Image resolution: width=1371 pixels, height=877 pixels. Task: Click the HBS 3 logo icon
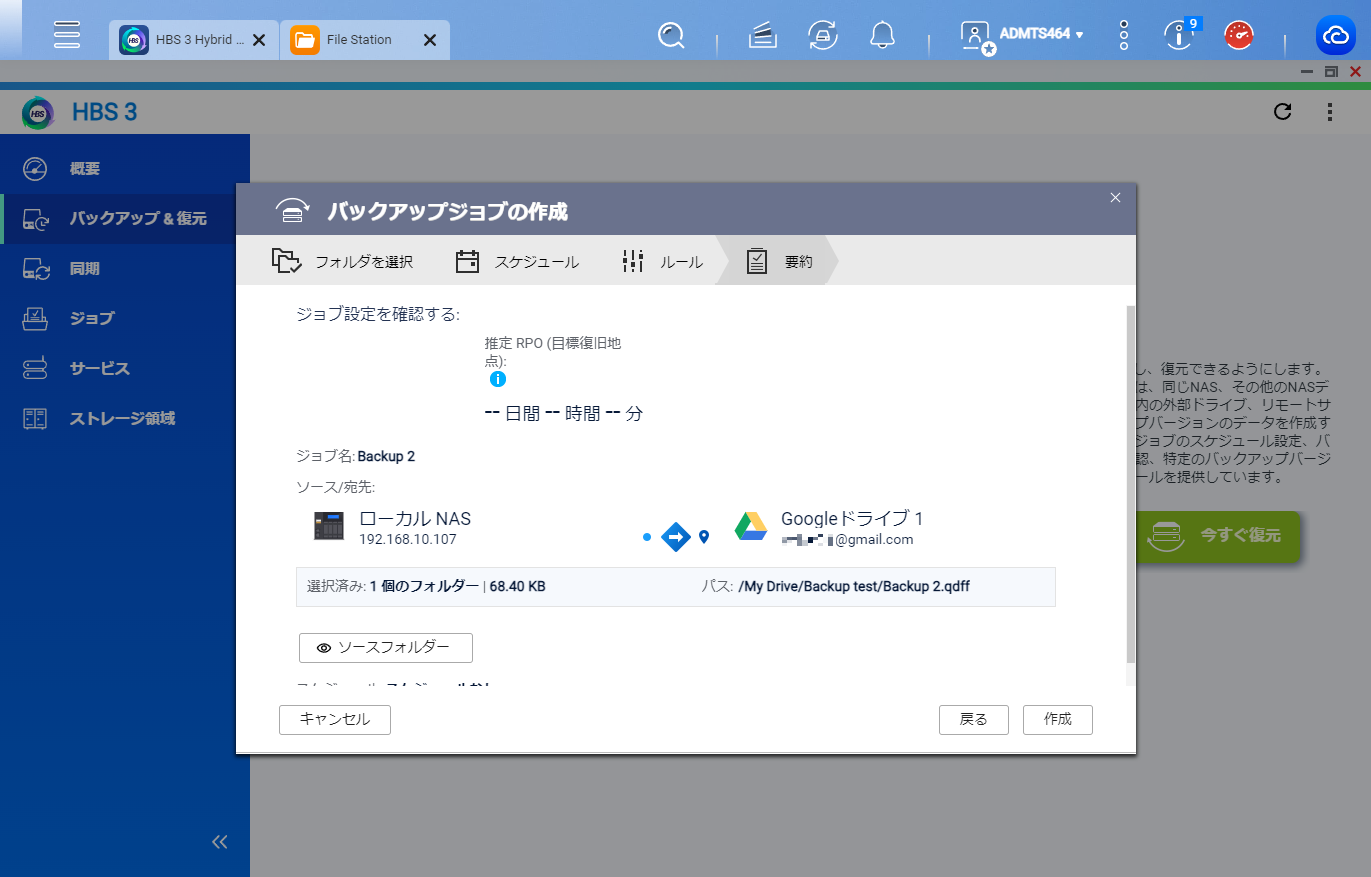pos(38,112)
